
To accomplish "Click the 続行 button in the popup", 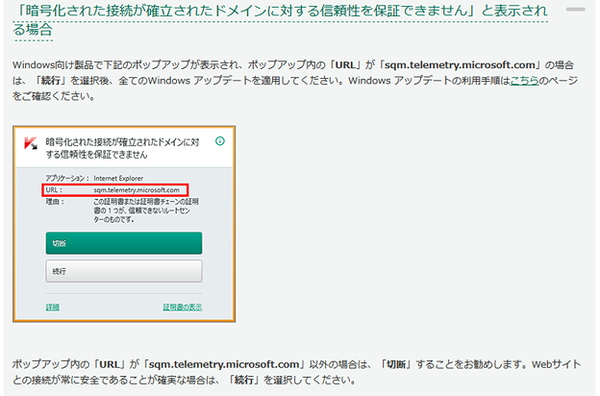I will pos(124,271).
